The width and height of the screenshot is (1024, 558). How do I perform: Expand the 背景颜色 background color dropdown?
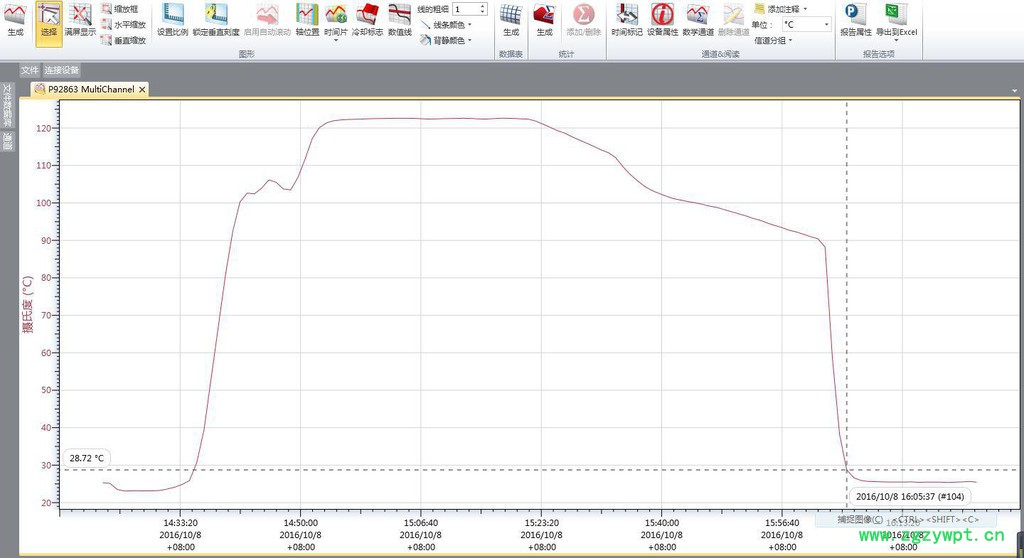tap(447, 41)
